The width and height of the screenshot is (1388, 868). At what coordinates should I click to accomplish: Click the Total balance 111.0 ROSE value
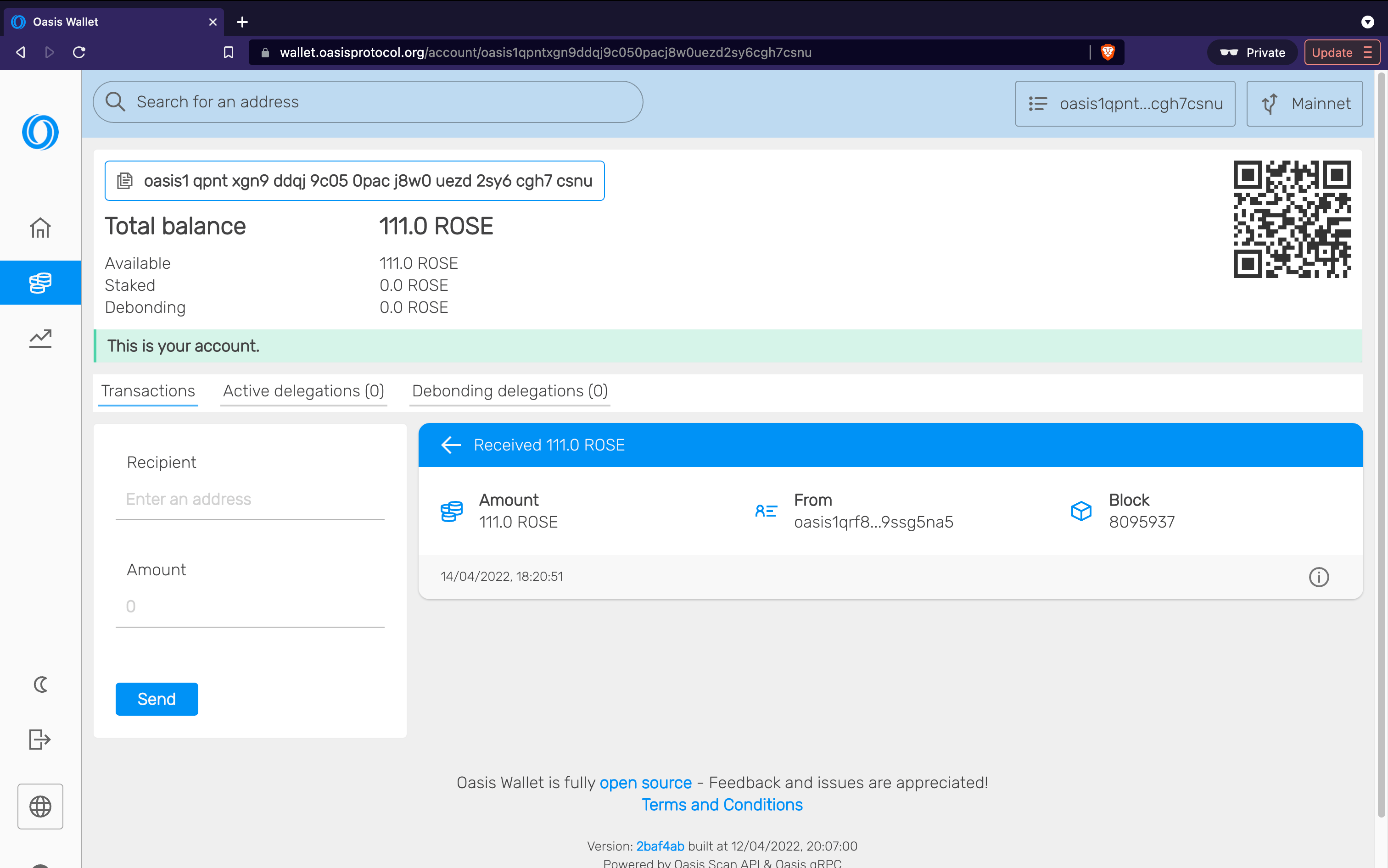pyautogui.click(x=437, y=226)
